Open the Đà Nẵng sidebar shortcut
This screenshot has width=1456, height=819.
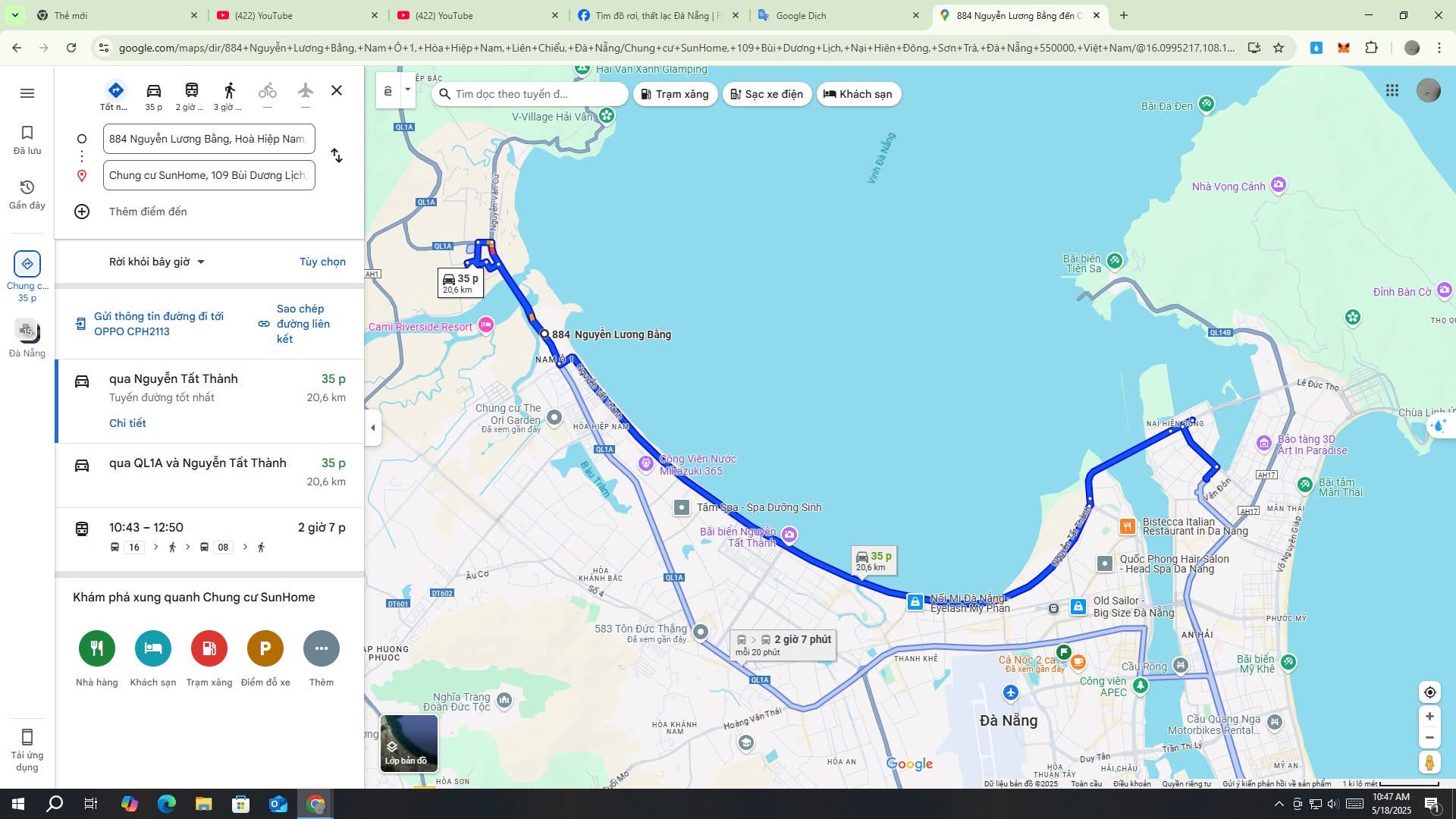point(27,337)
